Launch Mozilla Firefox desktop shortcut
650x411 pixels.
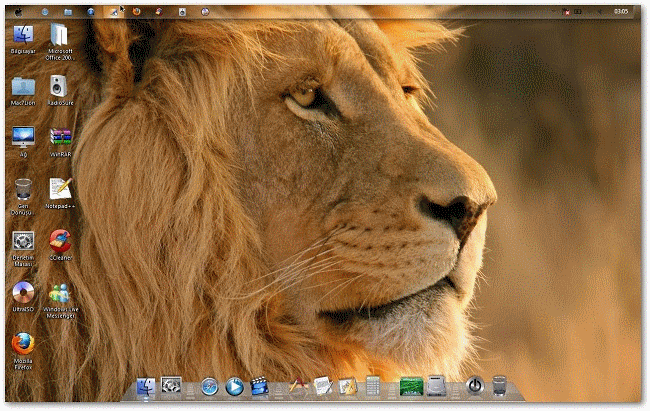23,351
